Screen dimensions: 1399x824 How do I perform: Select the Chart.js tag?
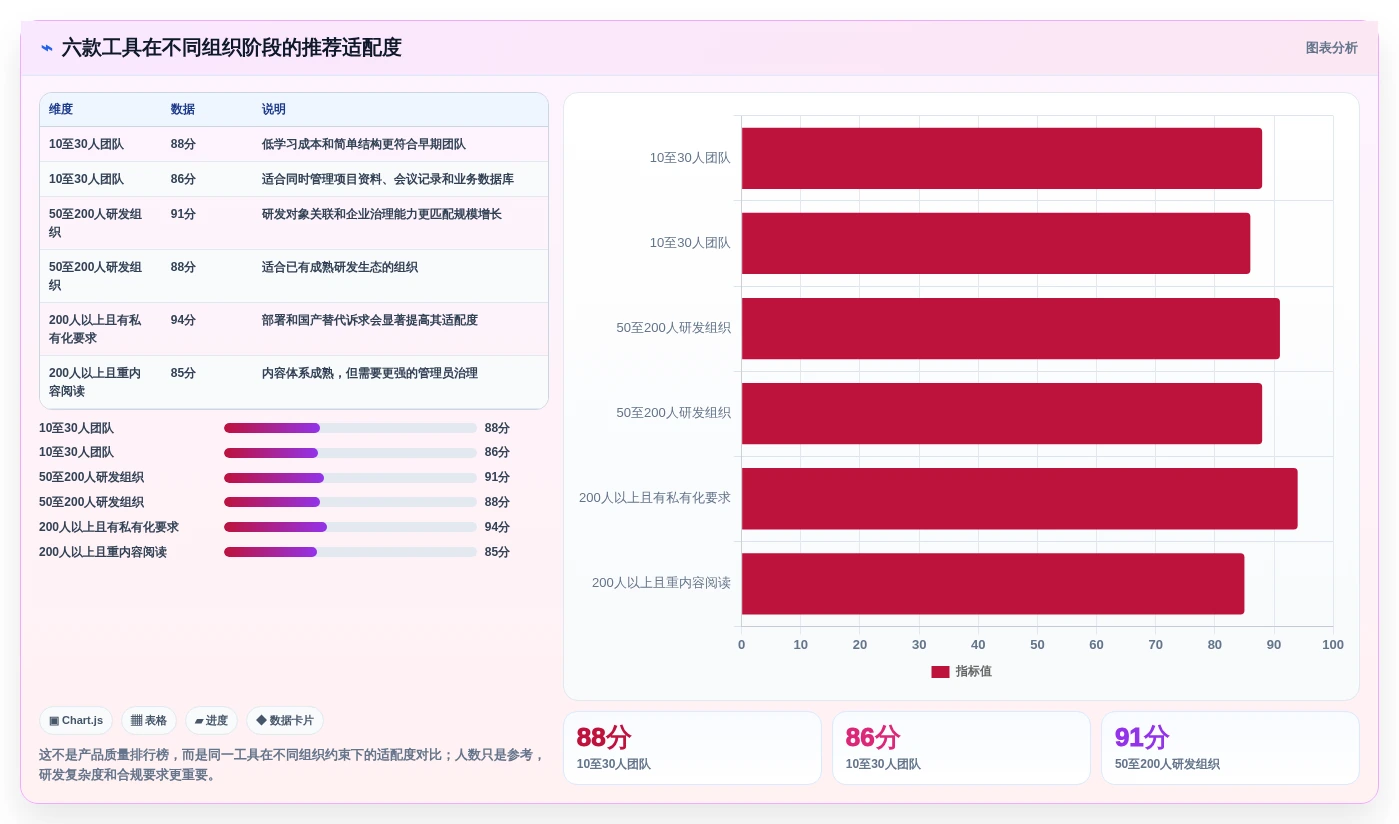point(76,721)
